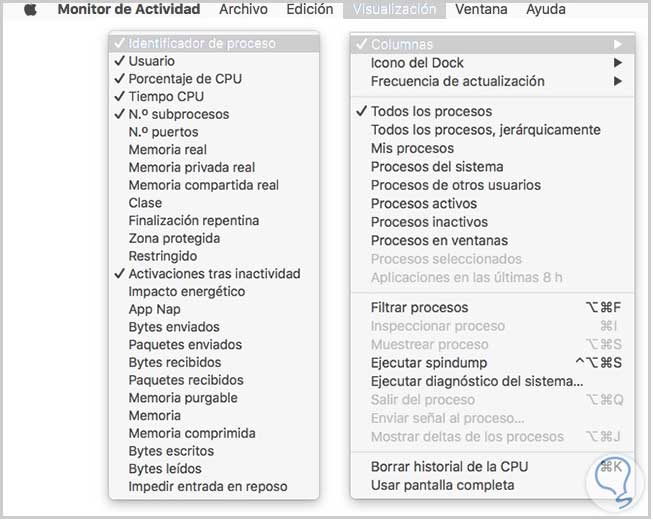Open the Archivo menu
This screenshot has height=521, width=653.
point(243,10)
